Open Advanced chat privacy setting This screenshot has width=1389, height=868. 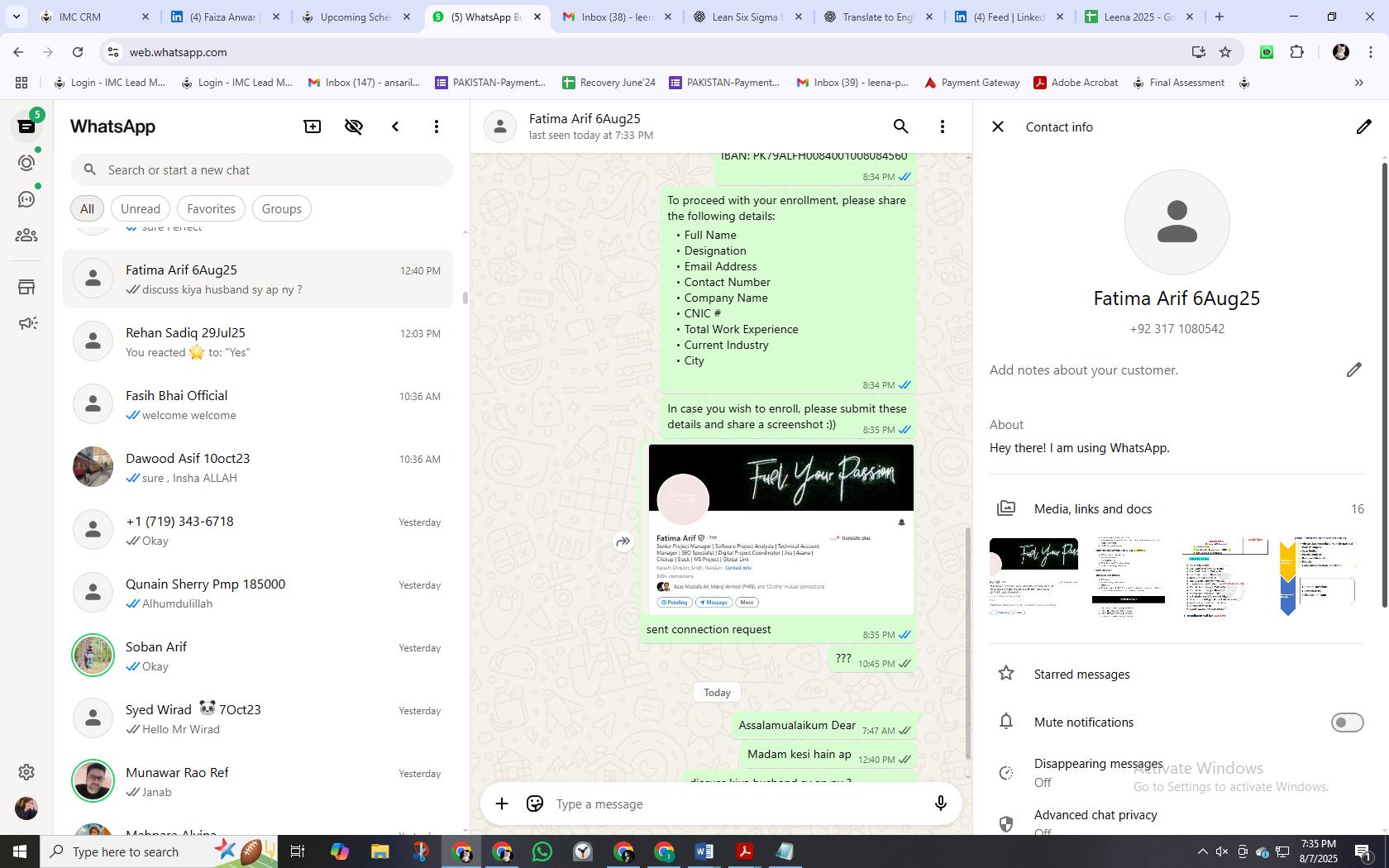point(1177,821)
